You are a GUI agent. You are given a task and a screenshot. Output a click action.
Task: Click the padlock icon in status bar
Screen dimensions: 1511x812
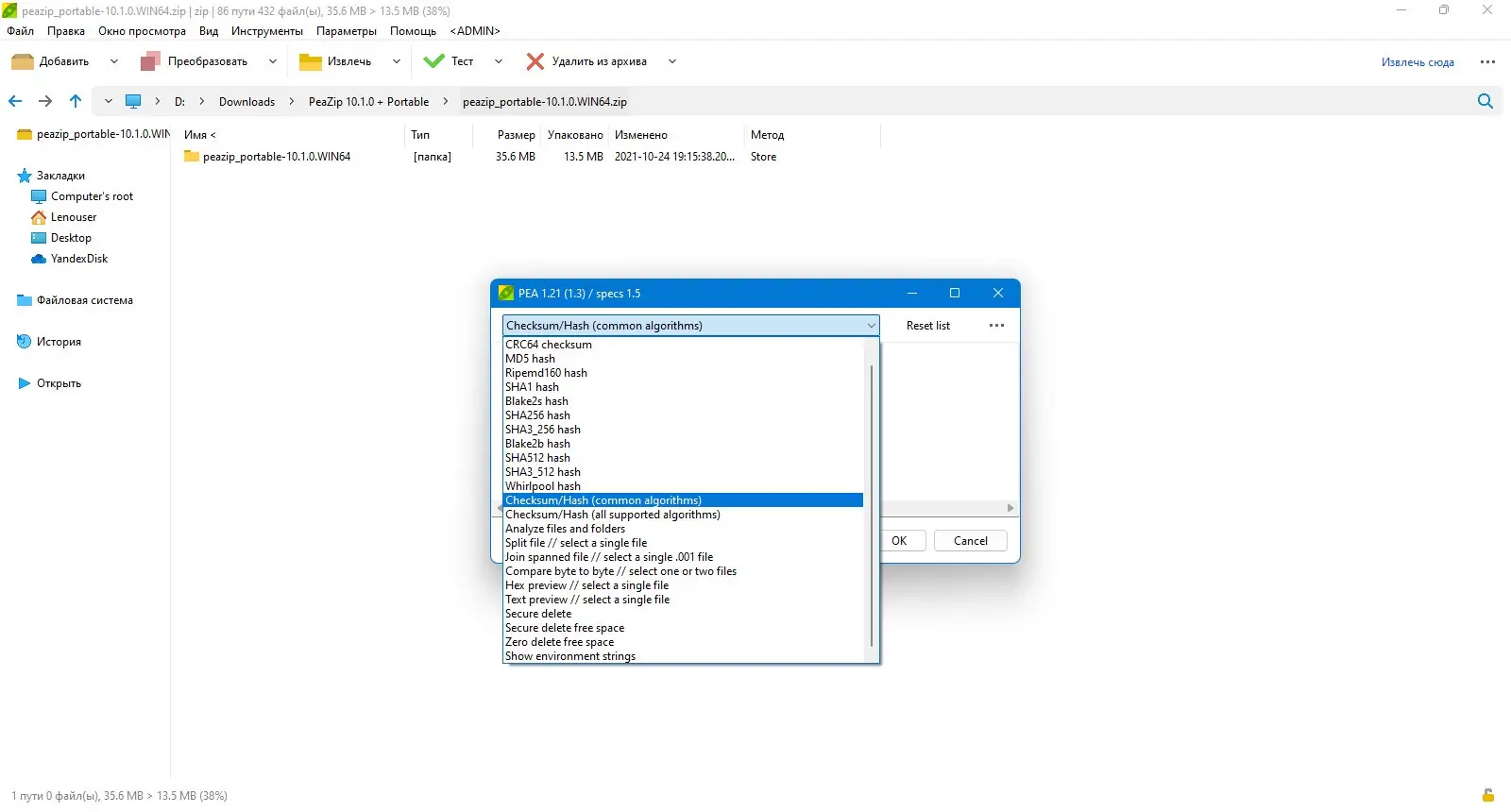(1488, 795)
